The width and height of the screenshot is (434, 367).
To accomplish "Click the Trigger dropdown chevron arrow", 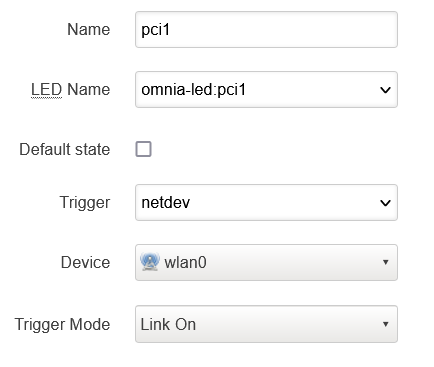I will [x=385, y=203].
